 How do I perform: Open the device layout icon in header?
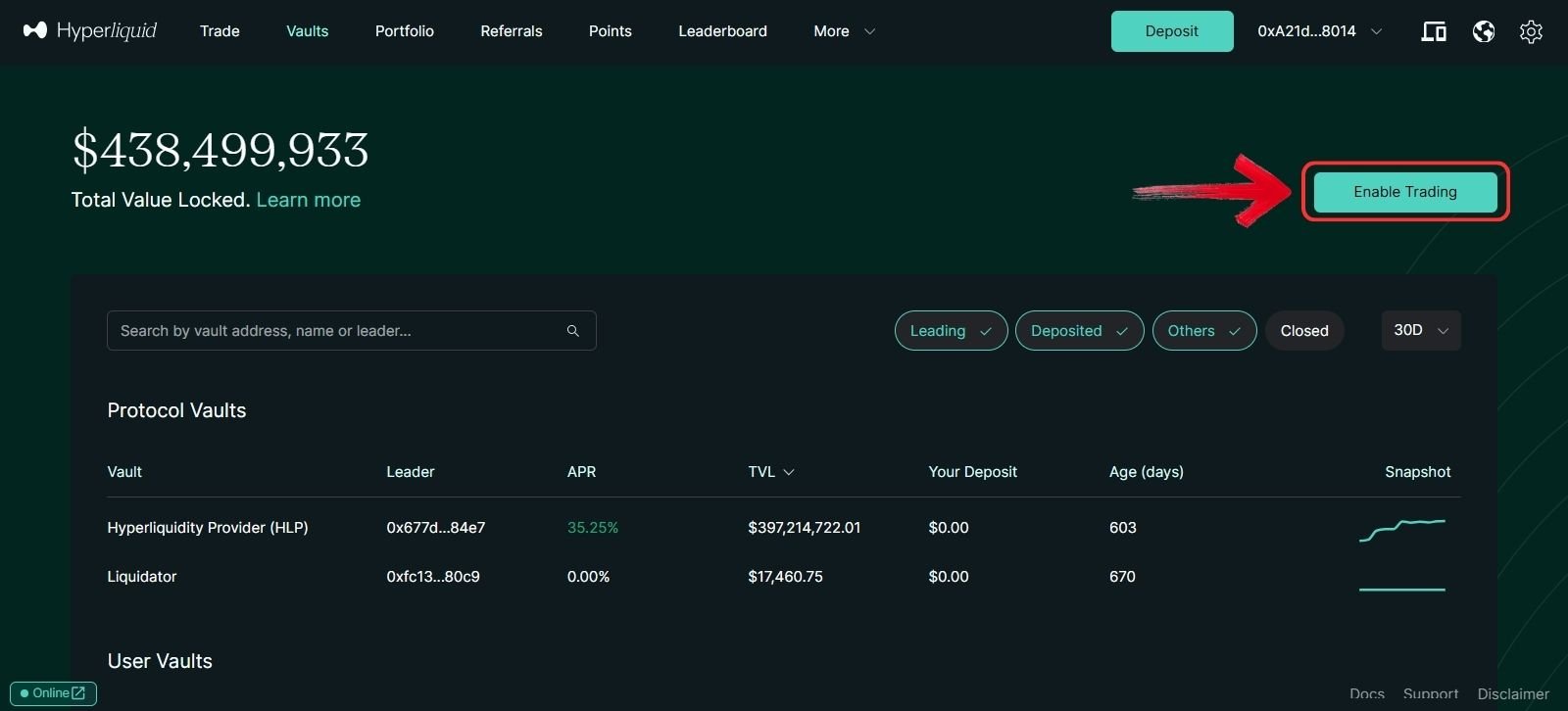pos(1434,31)
